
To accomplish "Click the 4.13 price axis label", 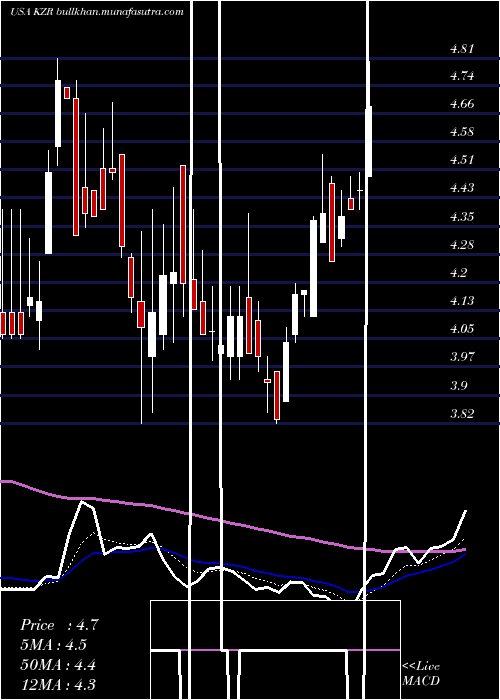I will point(462,301).
